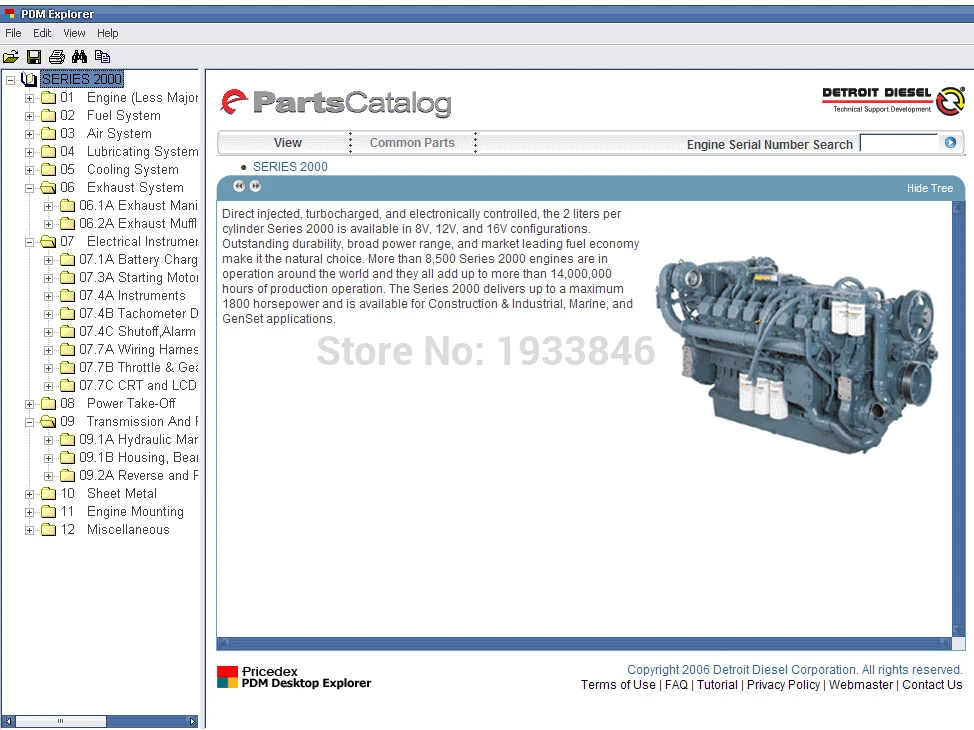Viewport: 974px width, 730px height.
Task: Click the rewind arrow icon in content header
Action: tap(239, 186)
